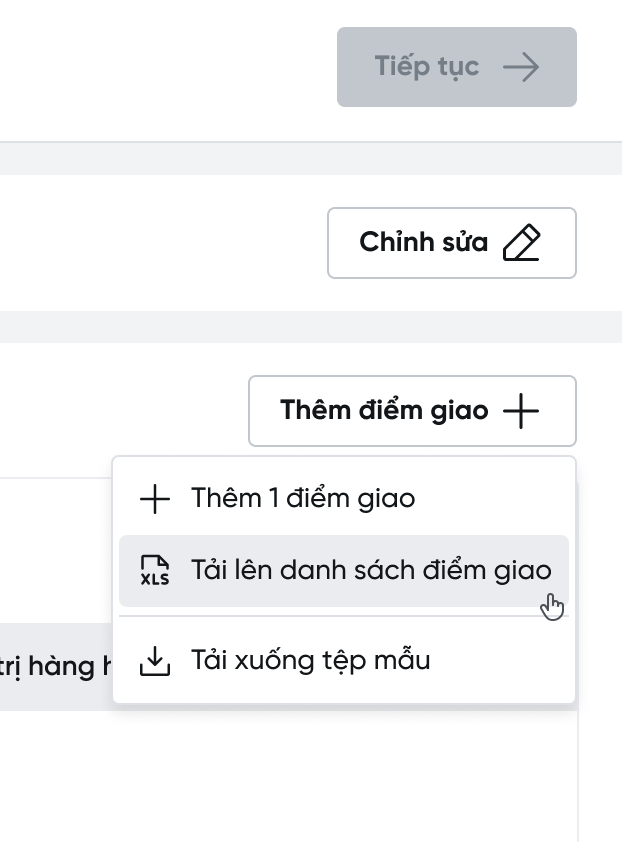622x842 pixels.
Task: Click the plus icon next to Thêm 1 điểm giao
Action: point(154,499)
